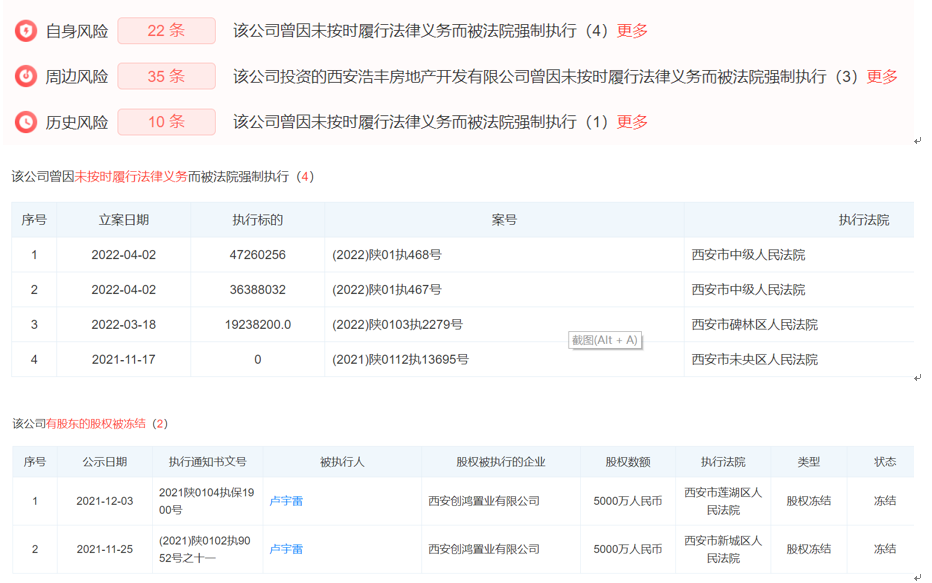Click the 周边风险 icon
The image size is (932, 583).
coord(26,77)
